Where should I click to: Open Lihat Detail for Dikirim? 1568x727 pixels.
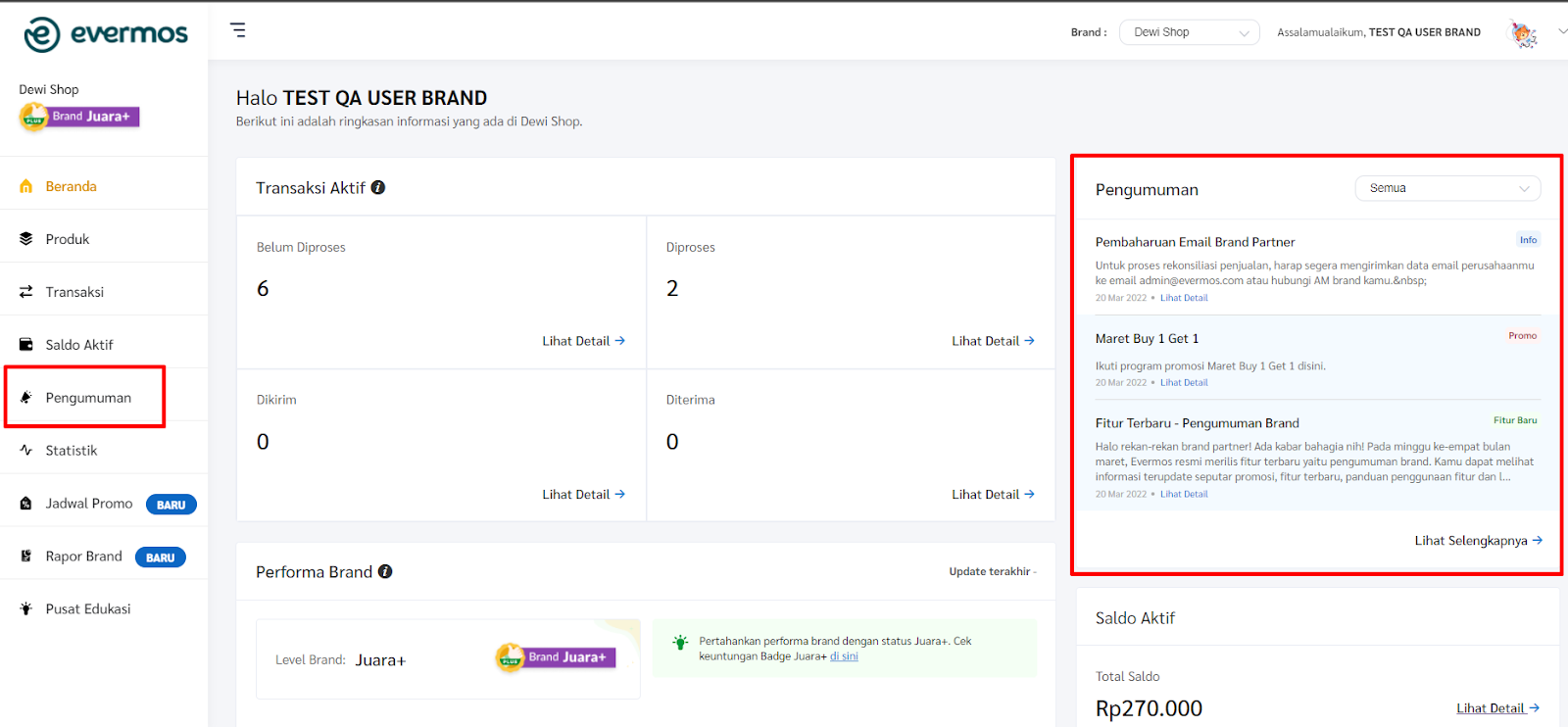[x=584, y=495]
